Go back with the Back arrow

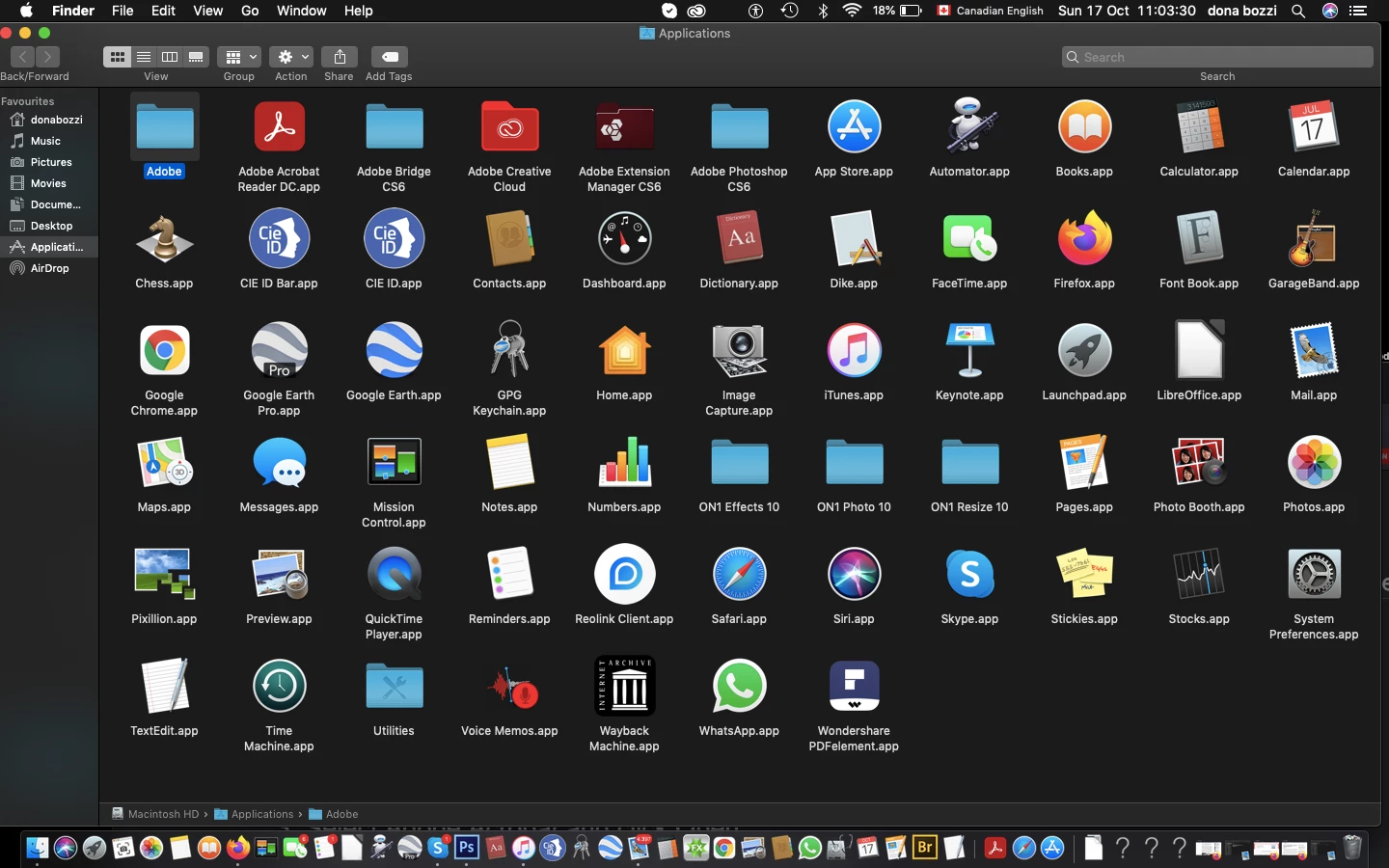point(22,57)
